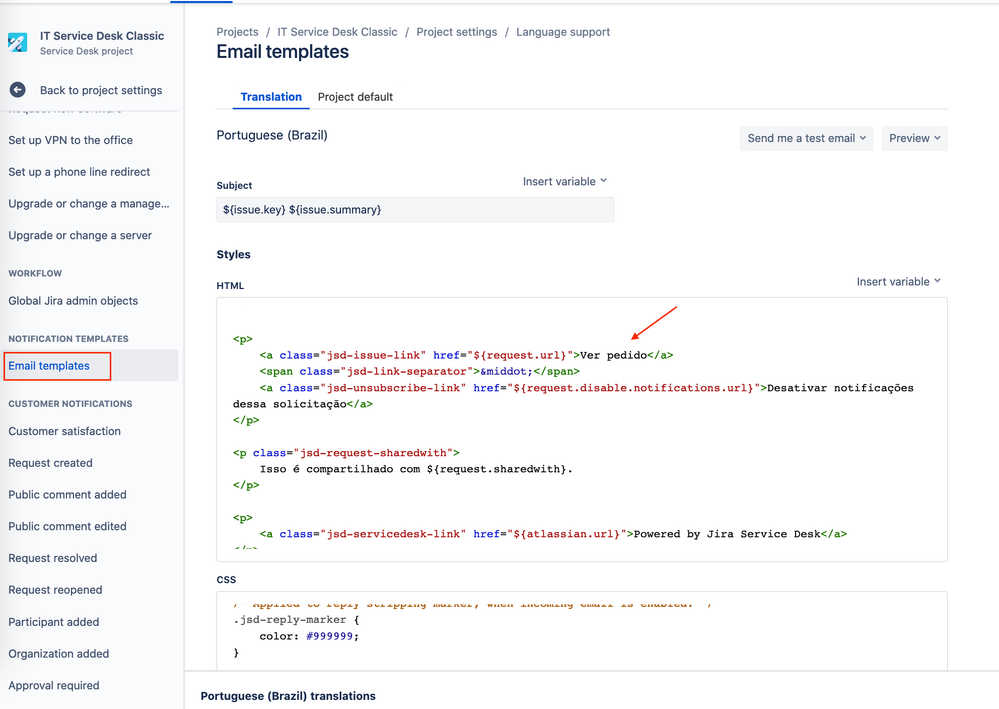Click the IT Service Desk Classic project name
The image size is (999, 709).
pyautogui.click(x=102, y=36)
